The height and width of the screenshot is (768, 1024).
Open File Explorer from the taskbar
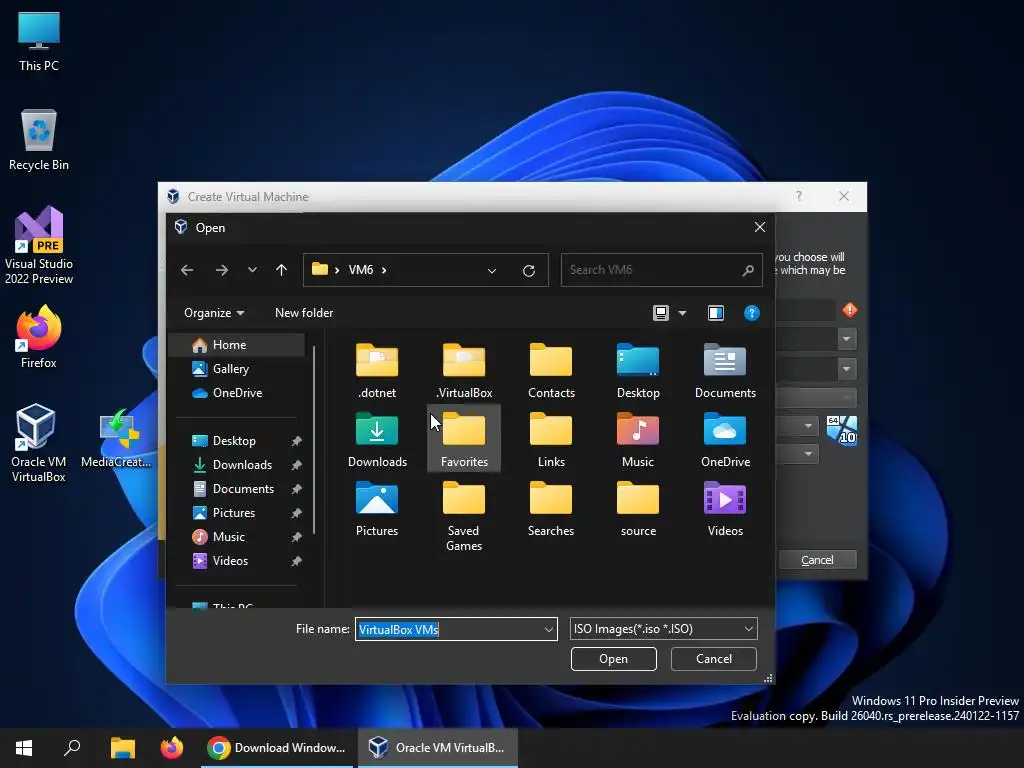click(122, 748)
